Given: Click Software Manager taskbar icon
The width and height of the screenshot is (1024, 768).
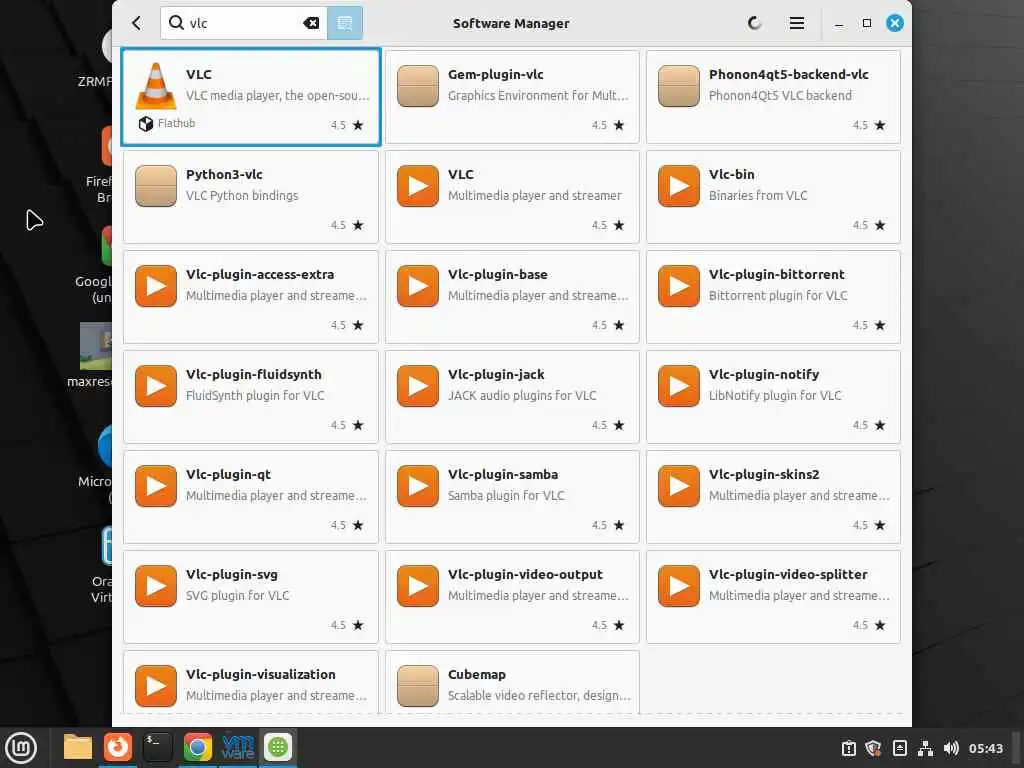Looking at the screenshot, I should pos(278,747).
